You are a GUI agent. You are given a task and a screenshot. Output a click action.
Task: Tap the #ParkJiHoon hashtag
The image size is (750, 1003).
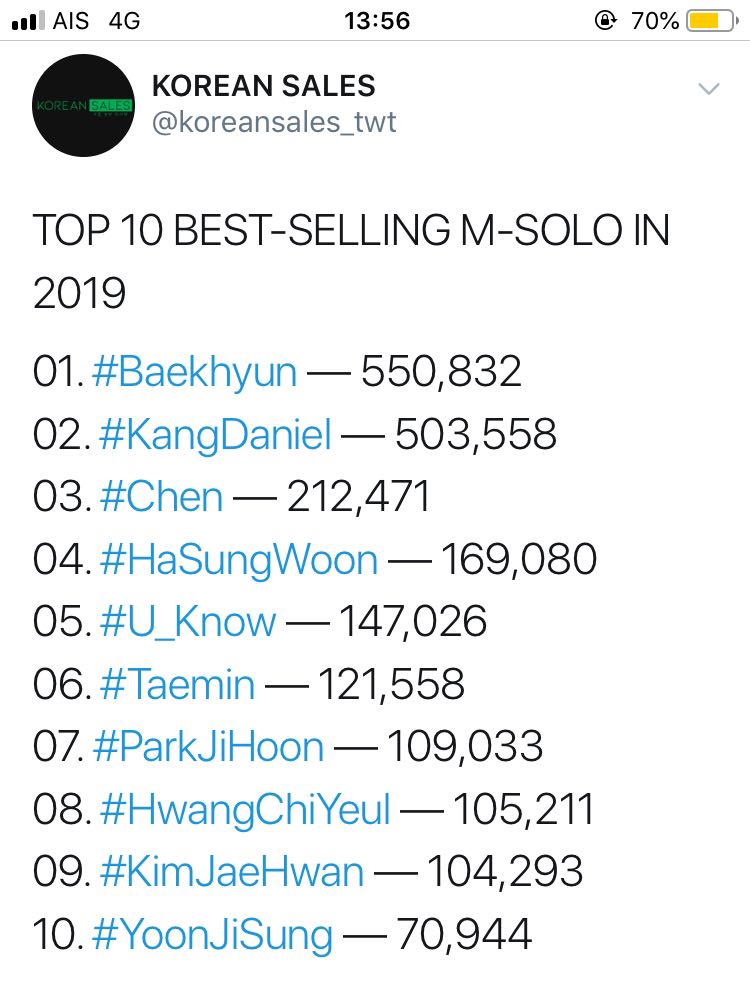pos(208,746)
